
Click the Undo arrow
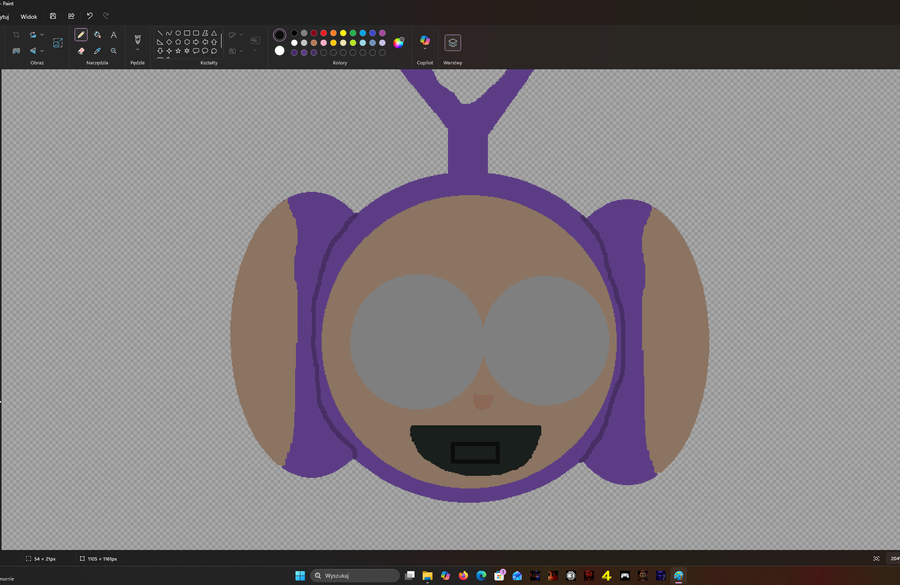pyautogui.click(x=90, y=16)
